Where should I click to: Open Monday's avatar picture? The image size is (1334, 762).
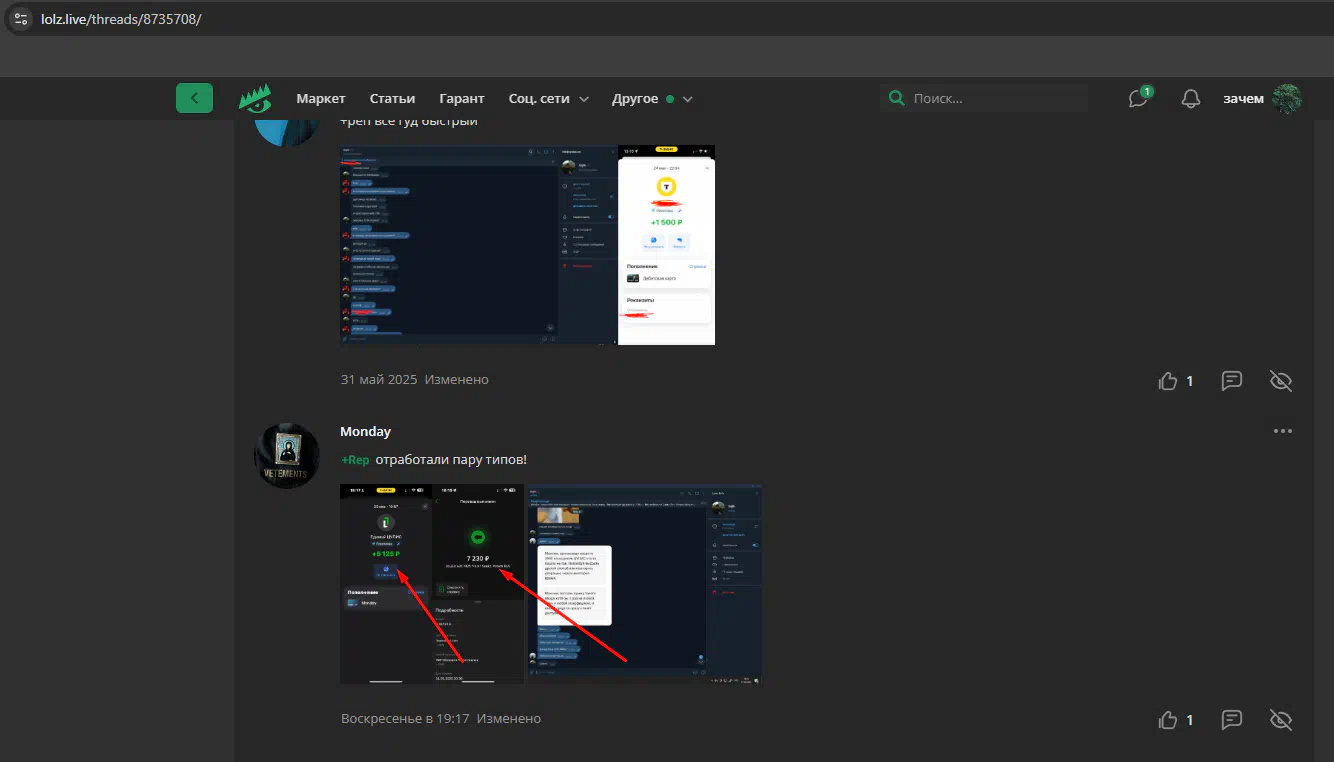287,455
